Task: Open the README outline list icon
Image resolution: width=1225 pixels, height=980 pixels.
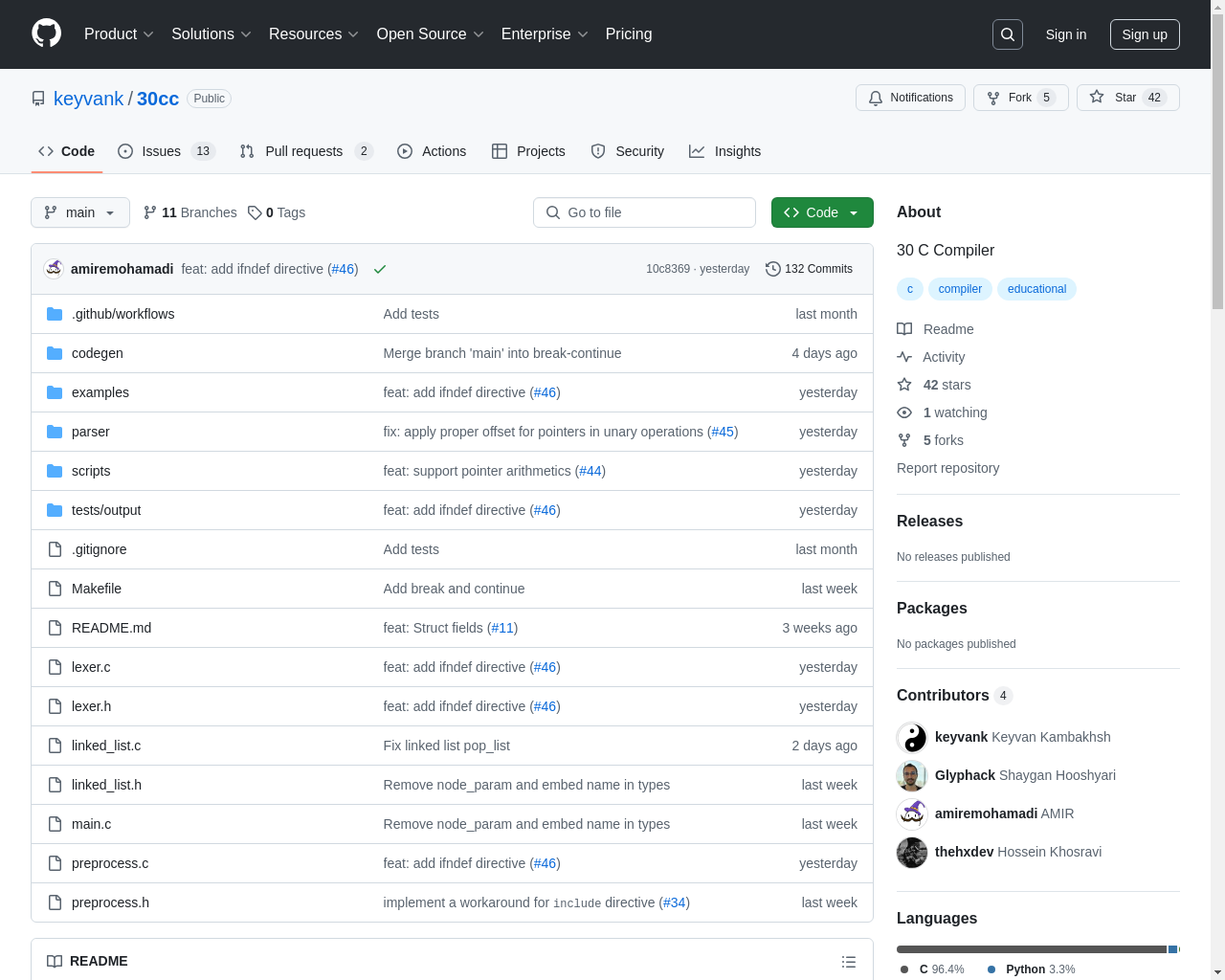Action: tap(849, 962)
